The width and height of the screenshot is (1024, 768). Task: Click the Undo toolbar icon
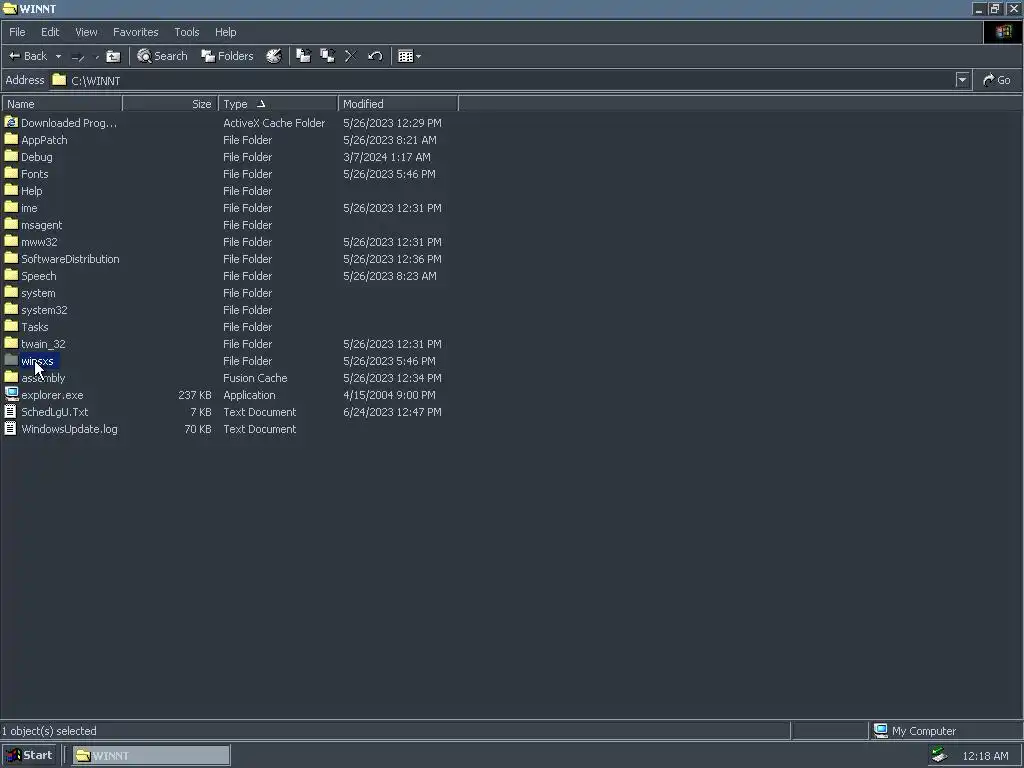pyautogui.click(x=375, y=56)
